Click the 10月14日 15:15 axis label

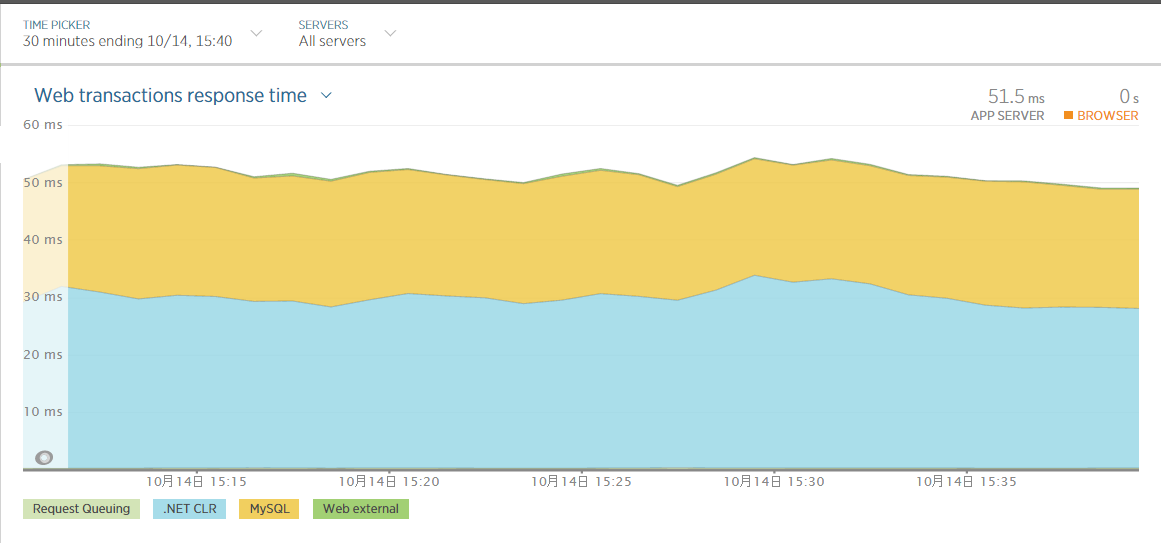[x=196, y=482]
